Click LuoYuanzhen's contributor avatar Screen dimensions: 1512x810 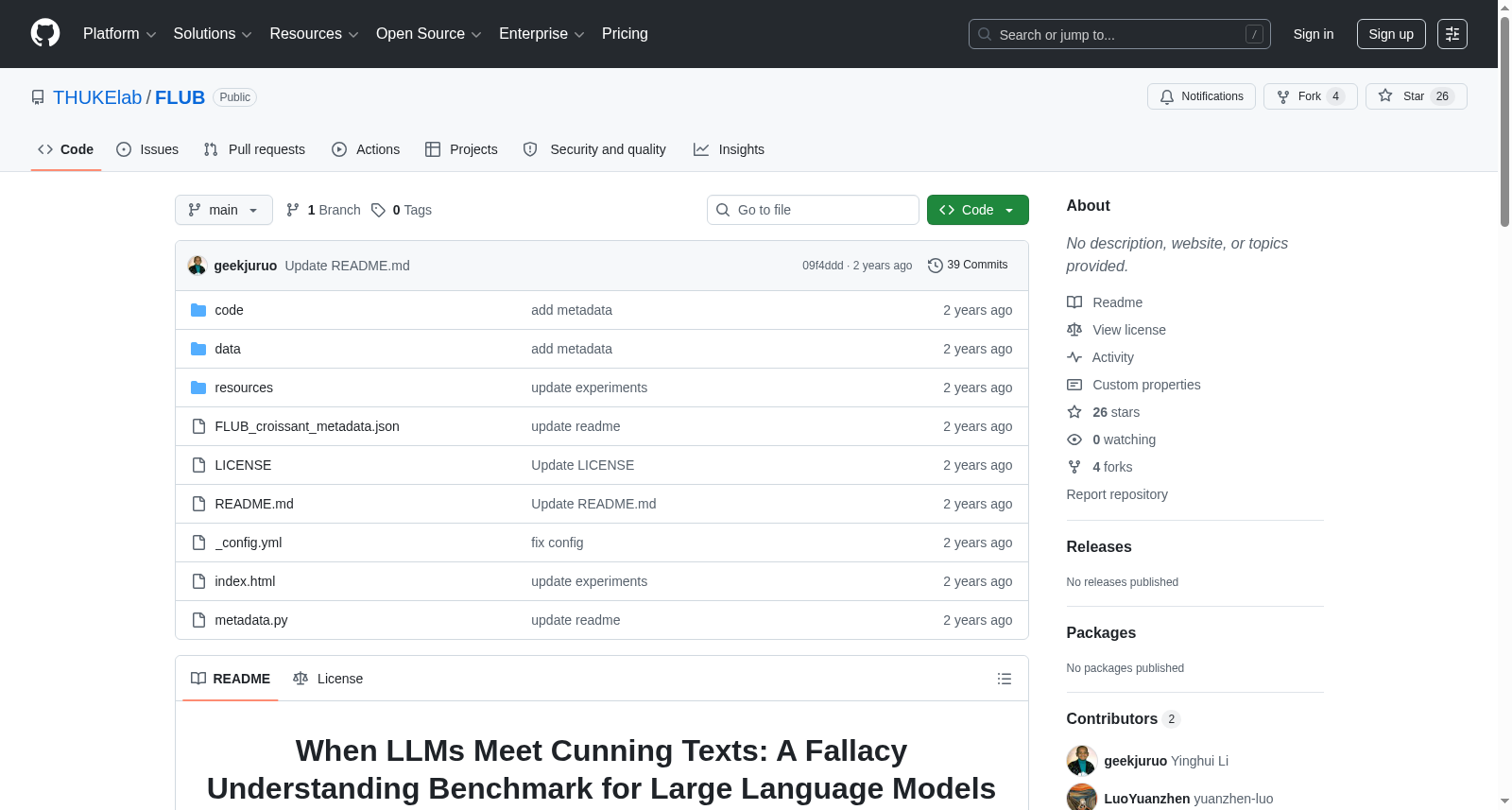click(1082, 799)
